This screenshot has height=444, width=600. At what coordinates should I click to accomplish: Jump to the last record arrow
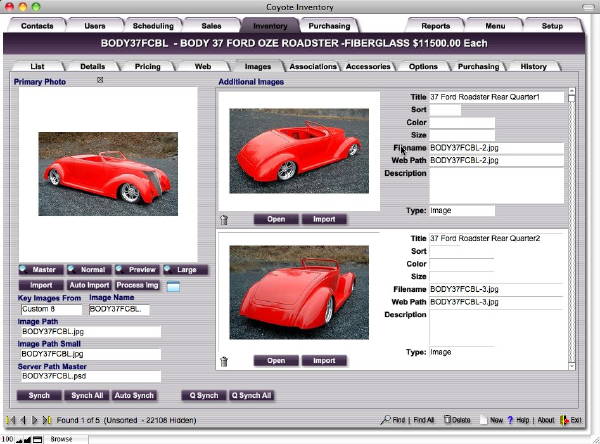click(47, 420)
